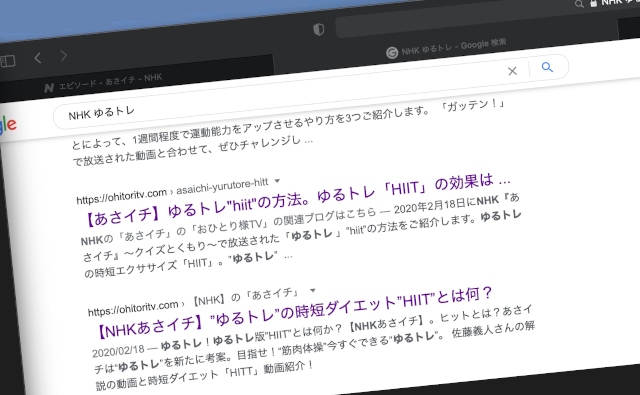Click the NHK N icon in first tab
The image size is (640, 395).
tap(49, 87)
